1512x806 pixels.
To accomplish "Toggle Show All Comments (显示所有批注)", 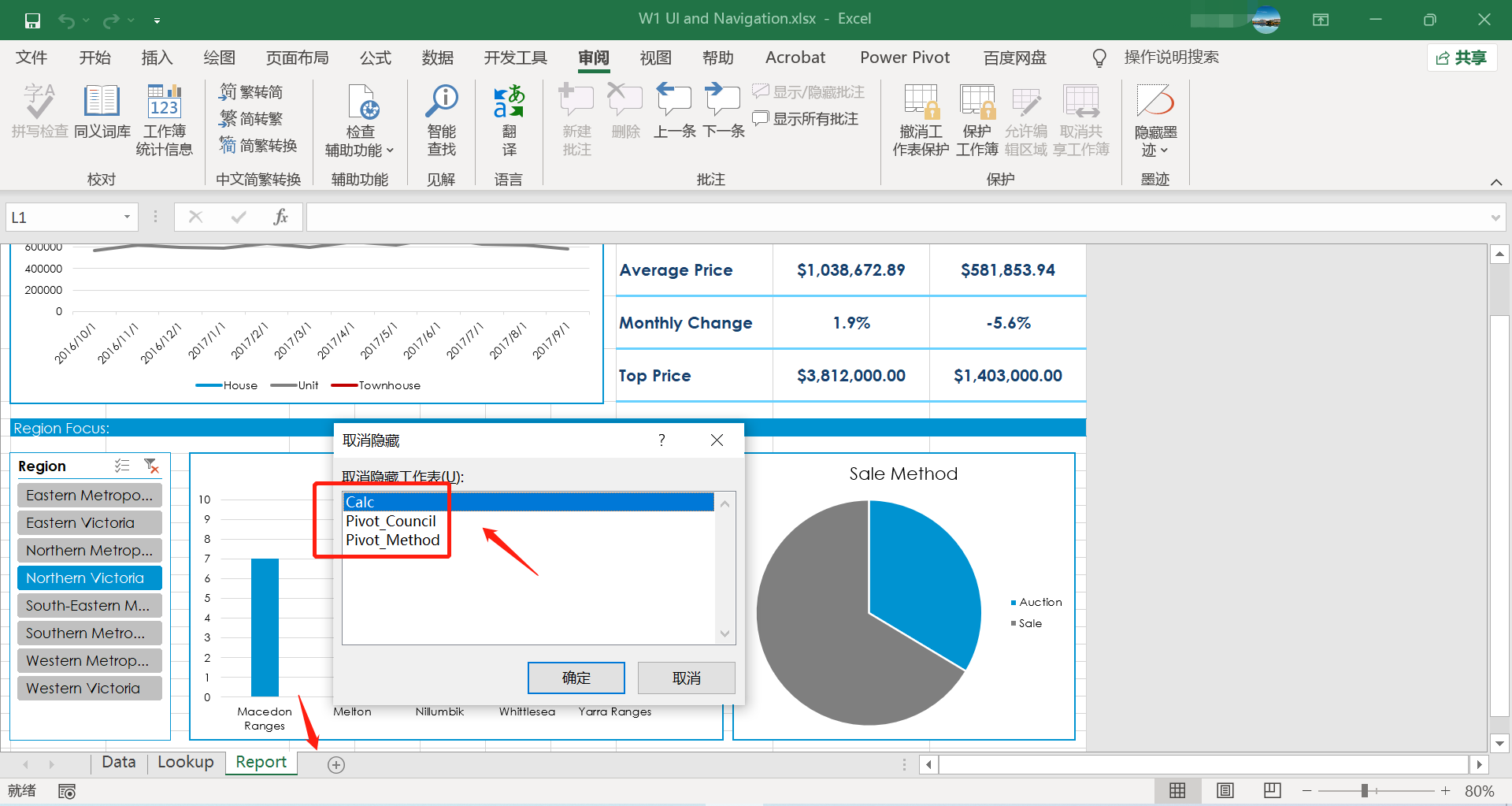I will coord(806,119).
